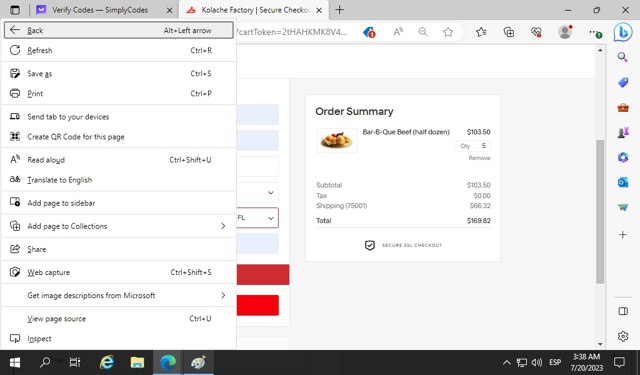Image resolution: width=640 pixels, height=375 pixels.
Task: Select Save as in the context menu
Action: 118,73
